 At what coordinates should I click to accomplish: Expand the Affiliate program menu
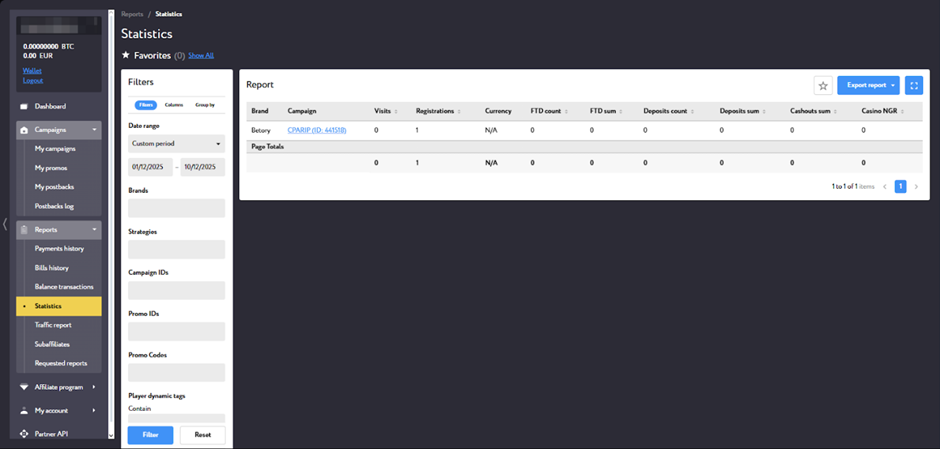coord(59,386)
